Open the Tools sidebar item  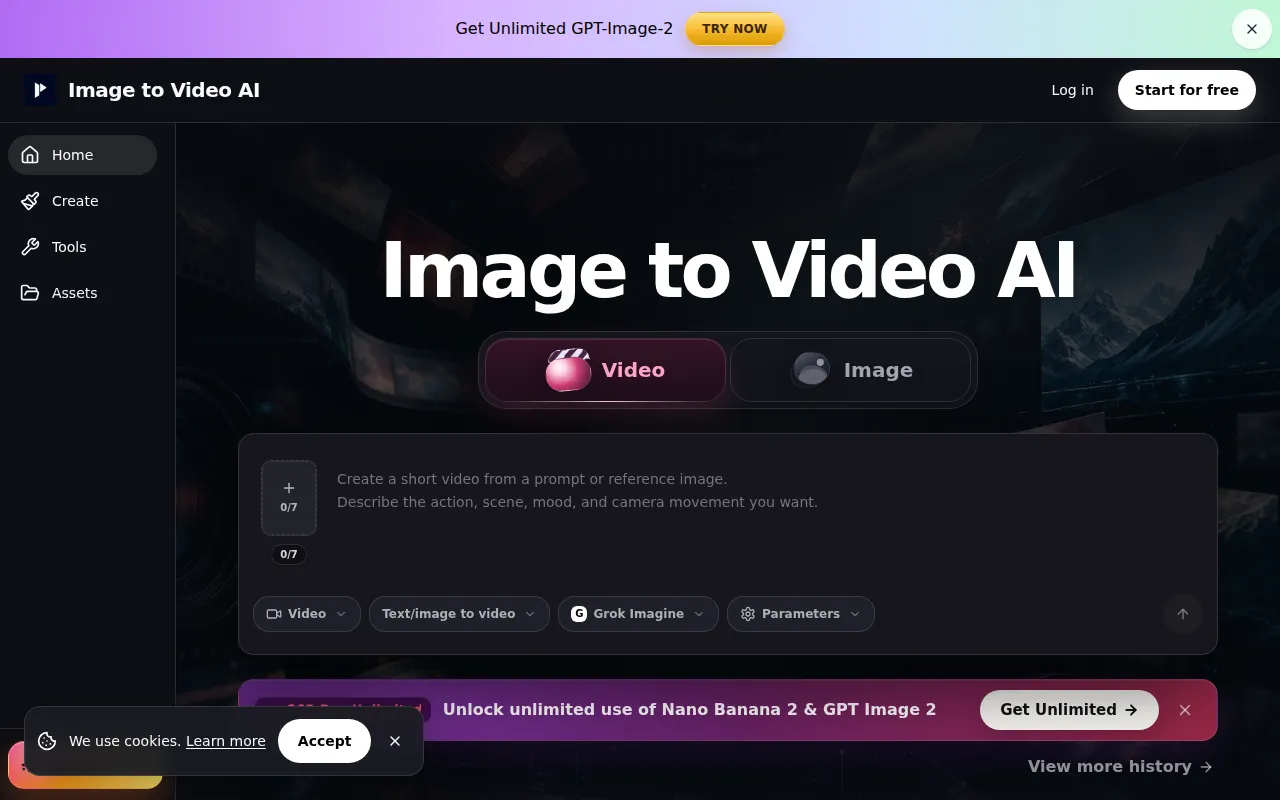[x=82, y=247]
